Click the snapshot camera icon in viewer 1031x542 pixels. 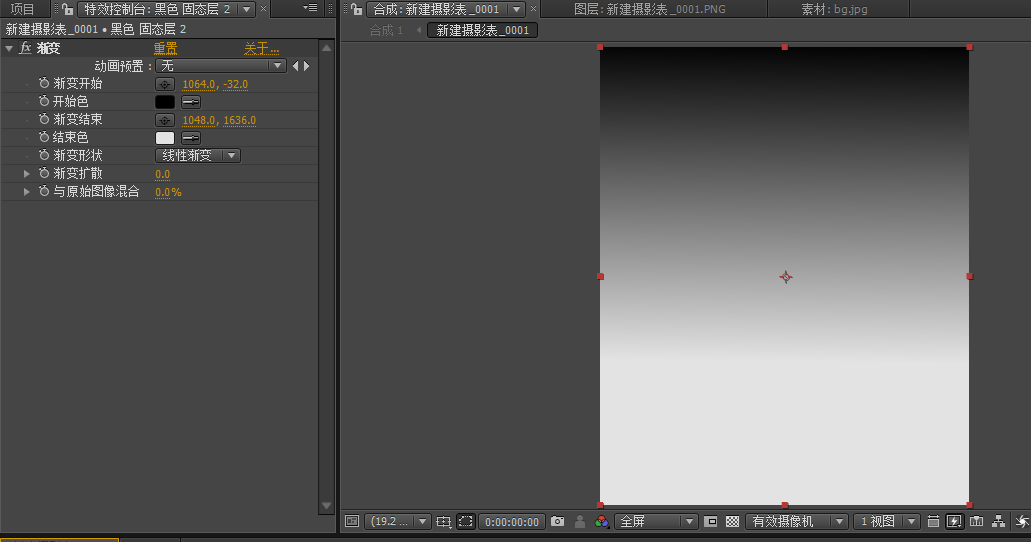coord(558,522)
